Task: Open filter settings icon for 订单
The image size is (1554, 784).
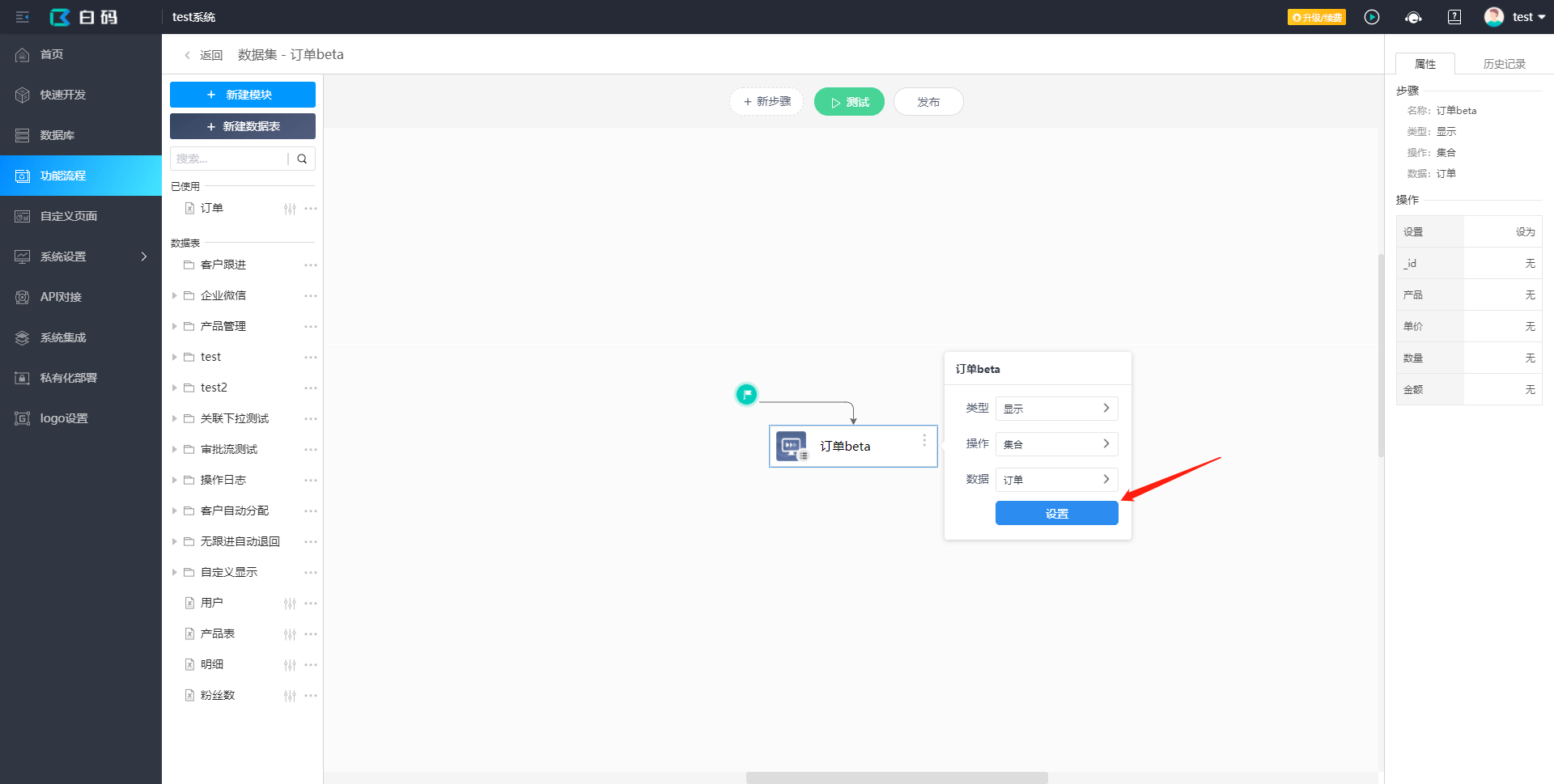Action: pos(290,209)
